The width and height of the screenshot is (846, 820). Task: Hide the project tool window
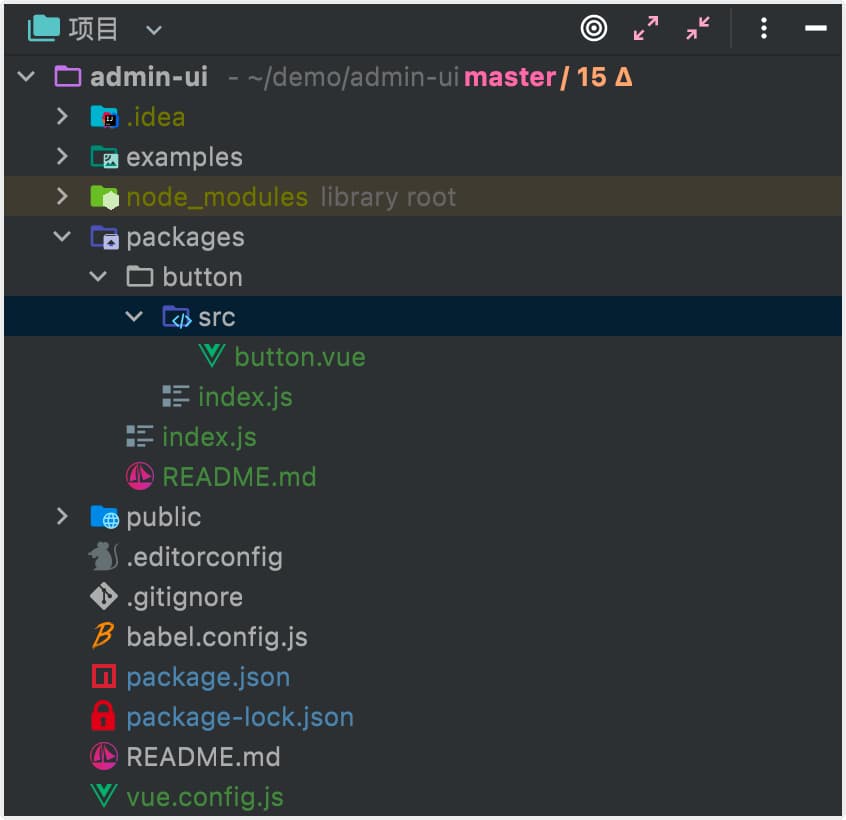coord(815,28)
